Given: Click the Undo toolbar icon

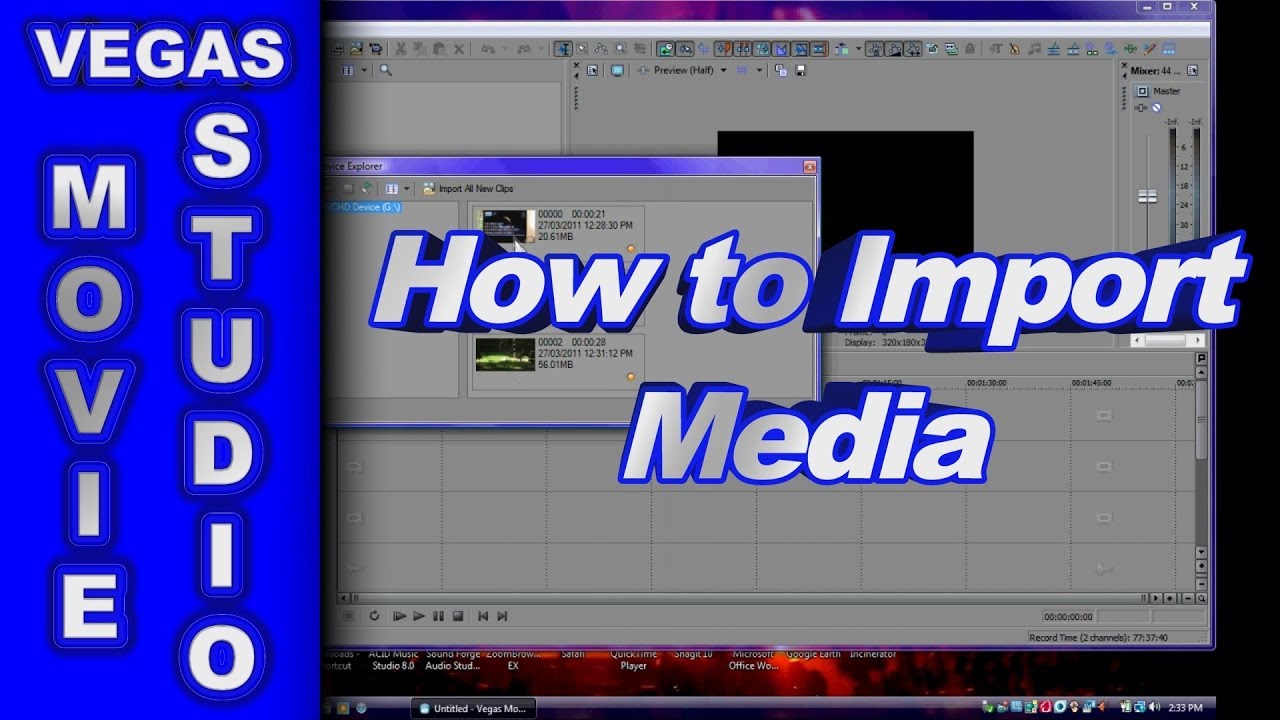Looking at the screenshot, I should coord(488,48).
